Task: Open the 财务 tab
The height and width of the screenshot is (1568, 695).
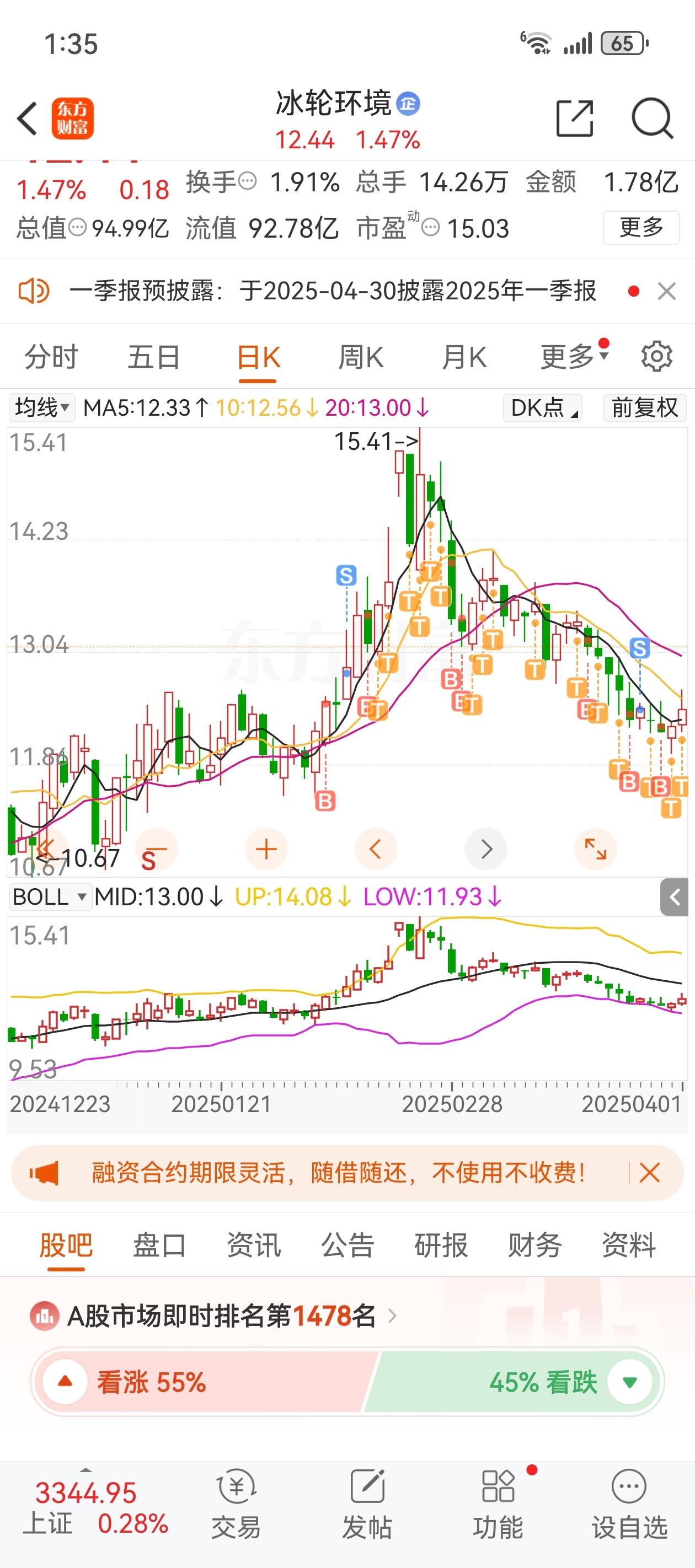Action: (535, 1244)
